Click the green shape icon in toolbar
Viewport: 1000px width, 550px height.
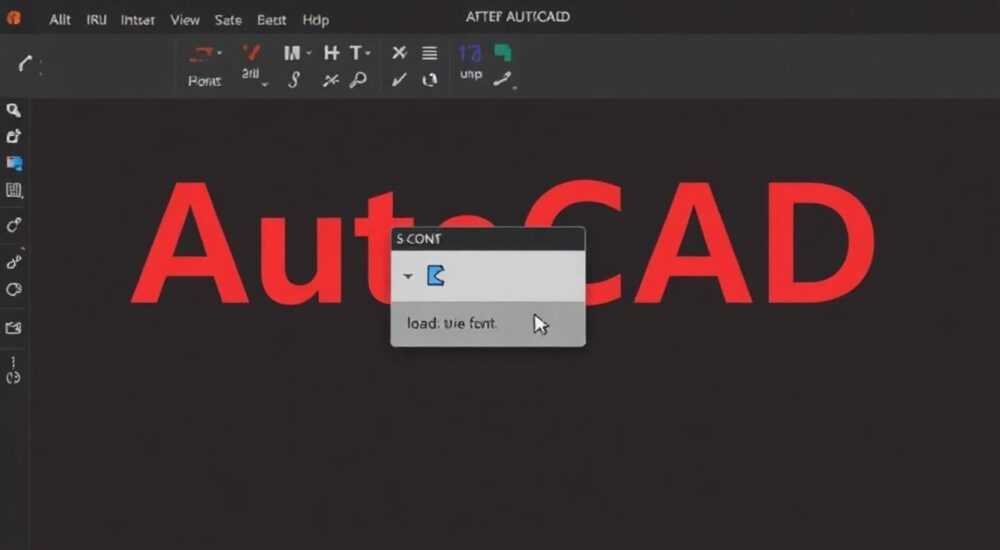[503, 52]
